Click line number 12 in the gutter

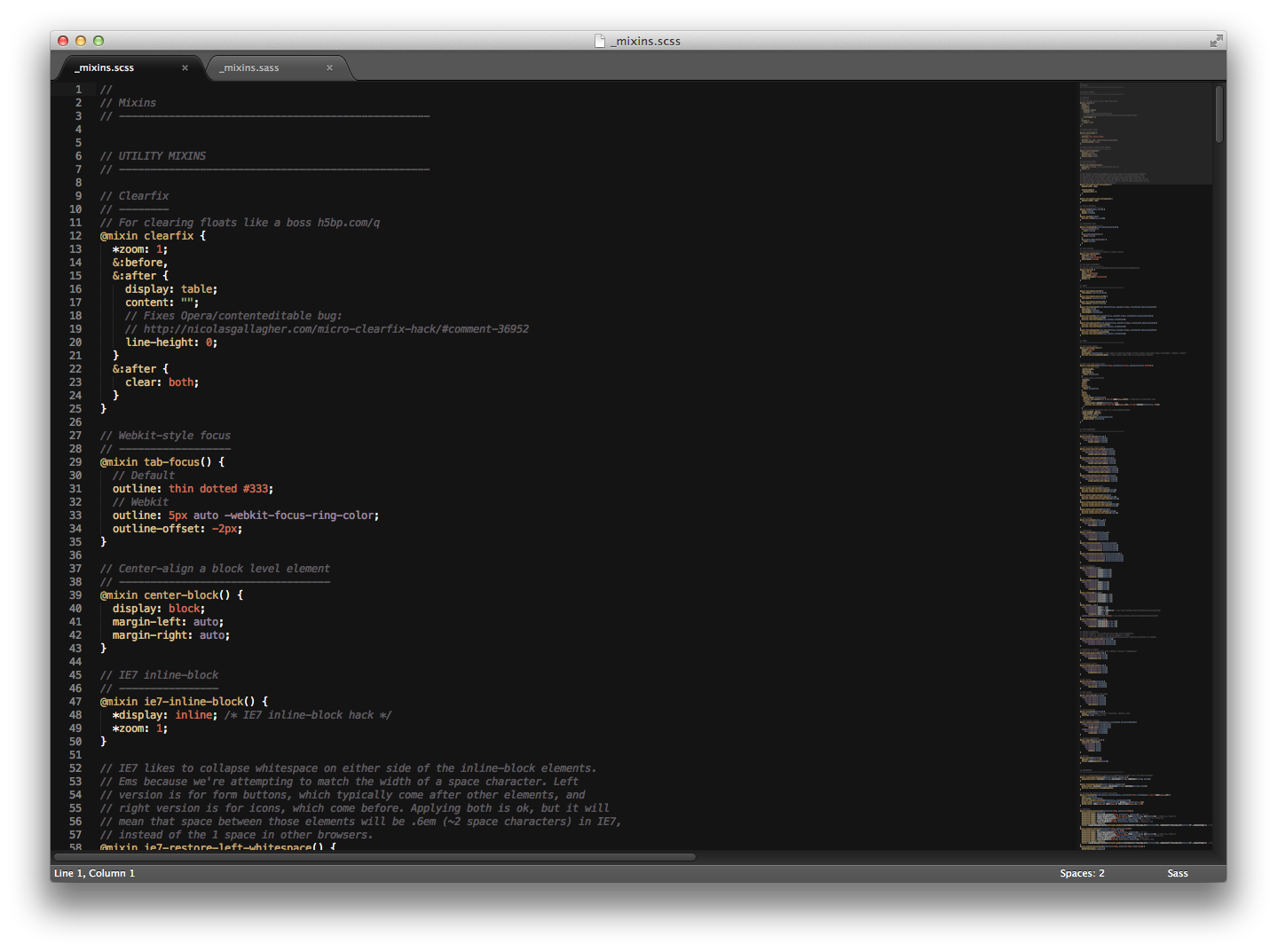point(75,236)
